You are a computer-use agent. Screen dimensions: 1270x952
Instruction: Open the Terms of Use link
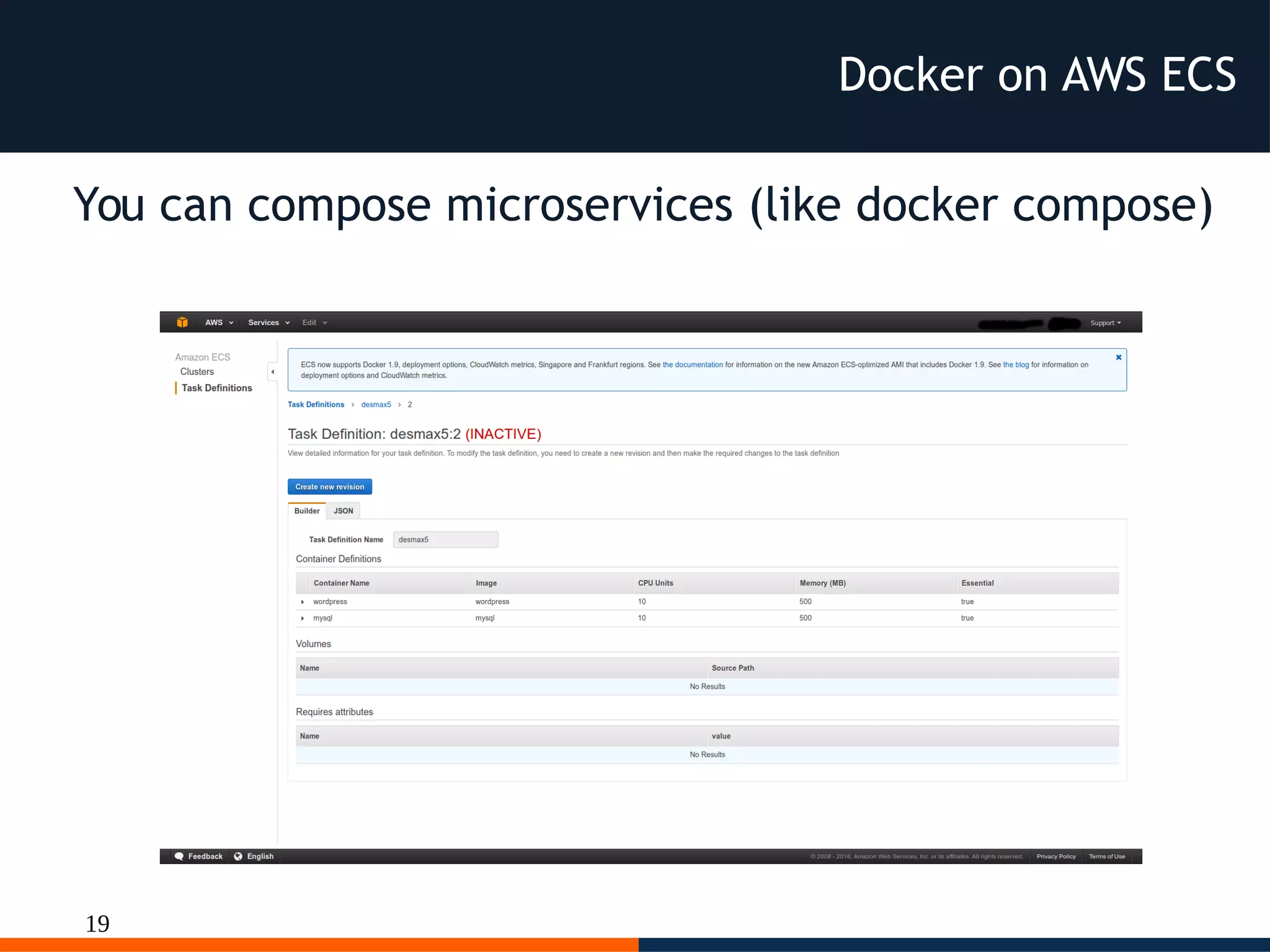pos(1107,857)
